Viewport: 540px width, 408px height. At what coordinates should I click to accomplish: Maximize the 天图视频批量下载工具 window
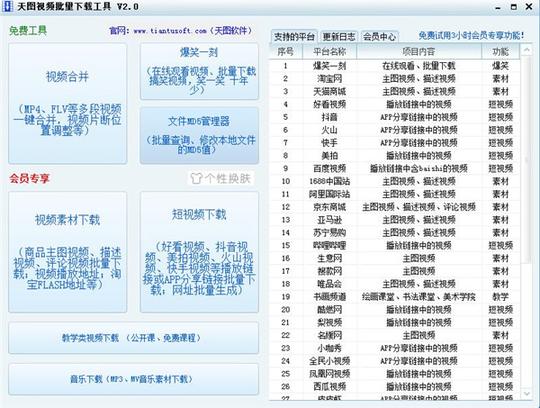(513, 7)
